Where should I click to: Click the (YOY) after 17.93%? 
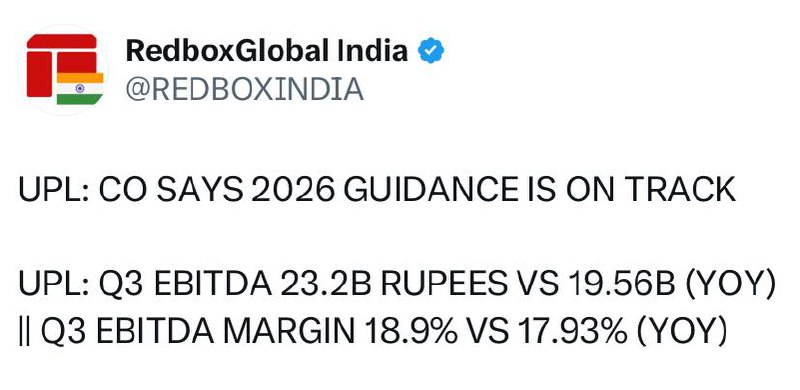click(681, 332)
